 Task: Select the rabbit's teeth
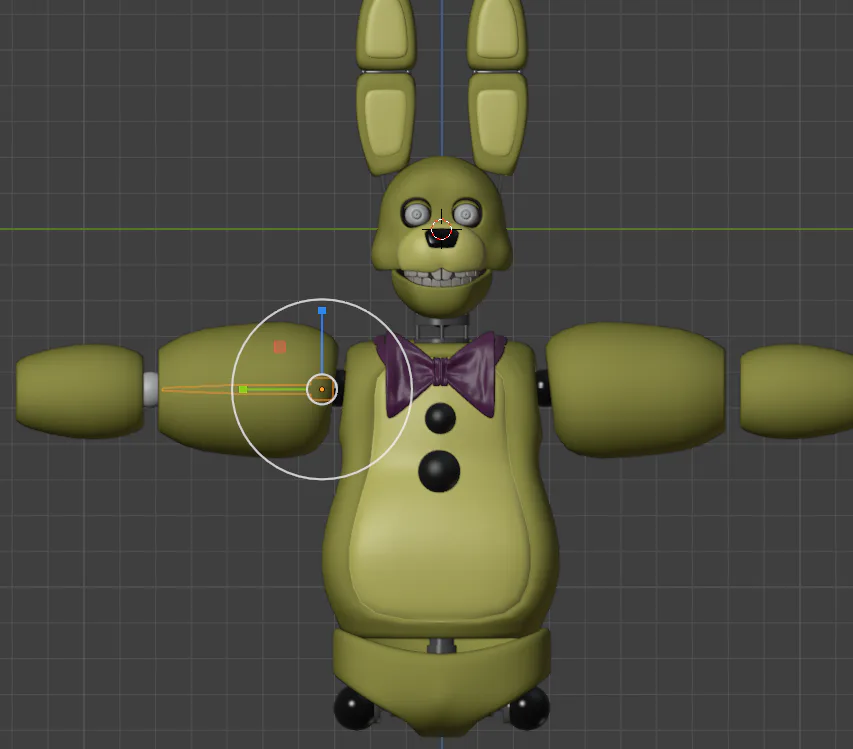(x=442, y=277)
